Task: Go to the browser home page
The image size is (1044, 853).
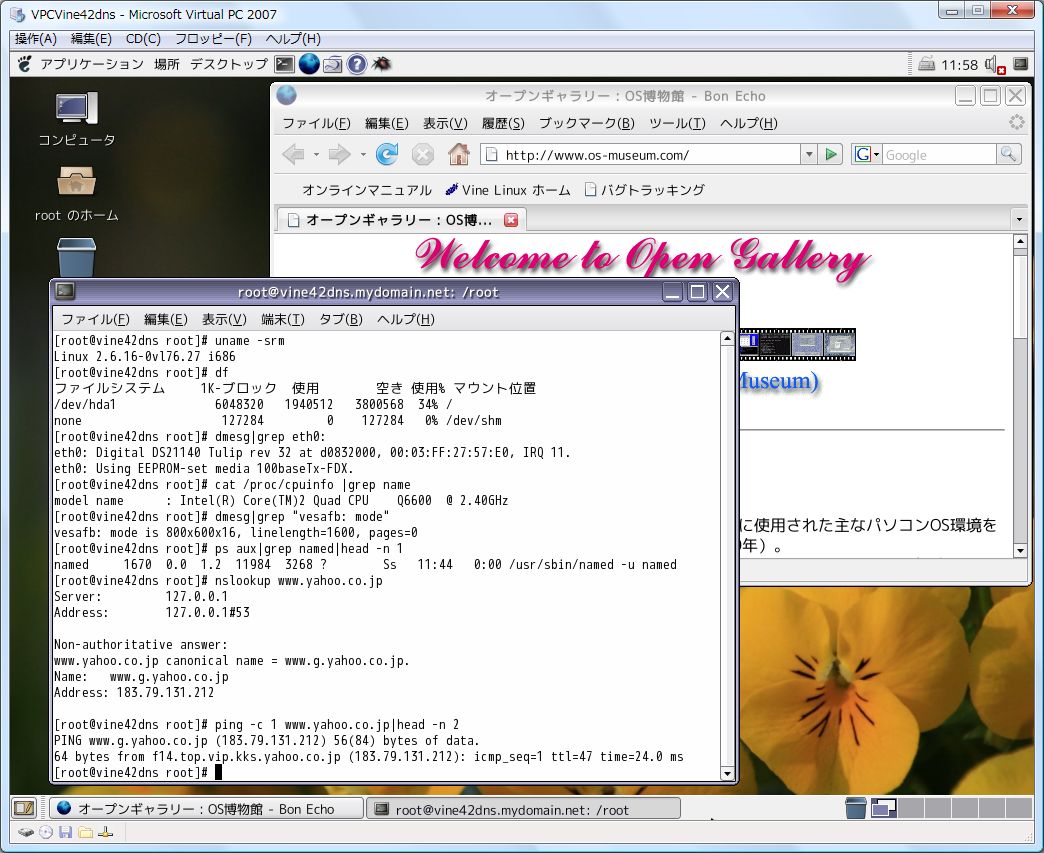Action: (458, 154)
